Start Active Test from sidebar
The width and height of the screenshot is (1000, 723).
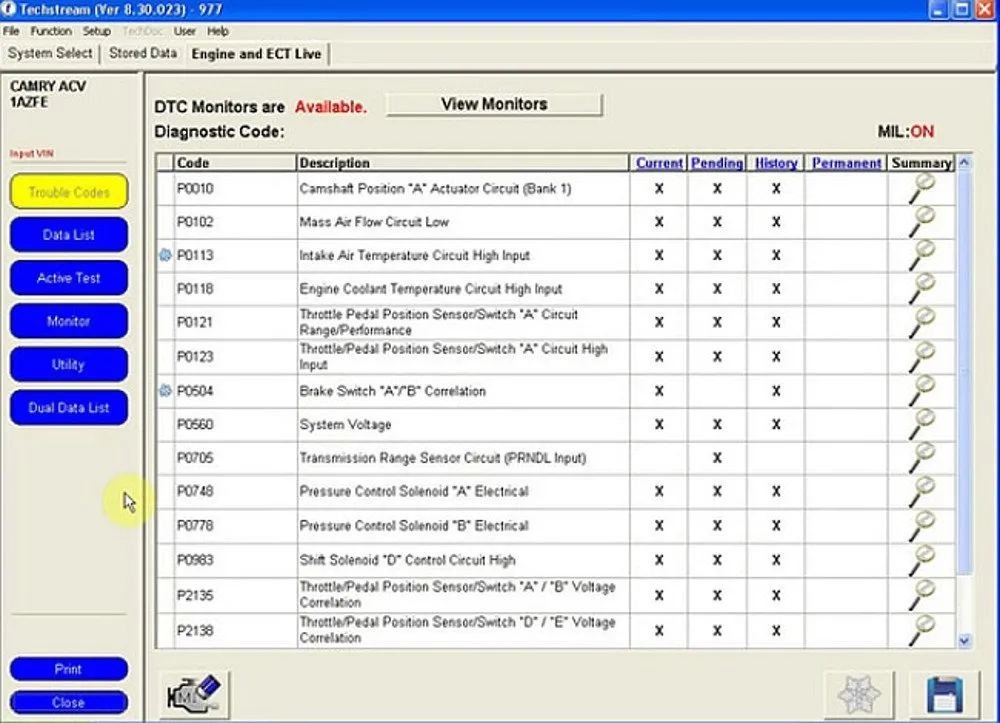pos(69,278)
